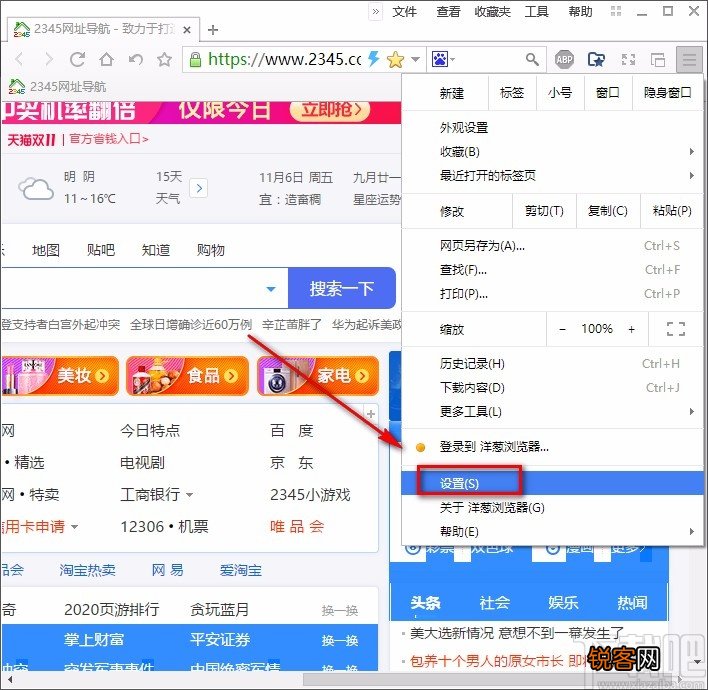Click the back navigation arrow

coord(19,59)
